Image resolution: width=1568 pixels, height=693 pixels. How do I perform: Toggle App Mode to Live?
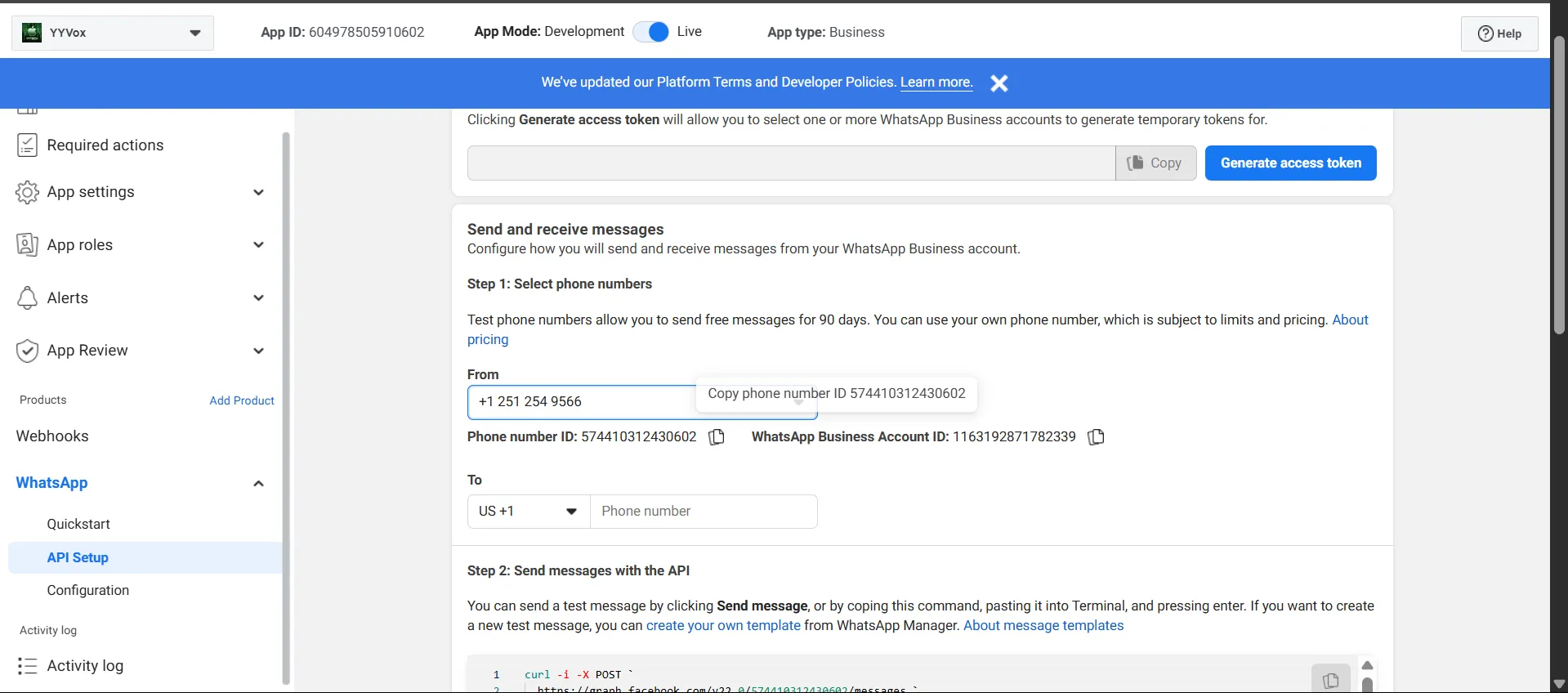pos(651,32)
